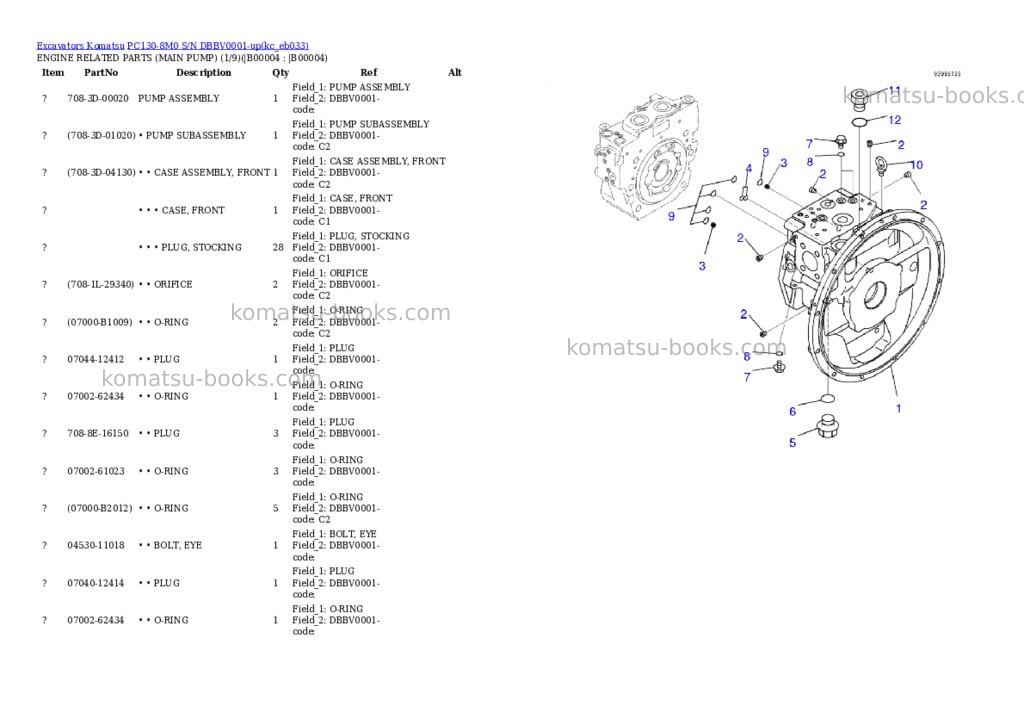Screen dimensions: 1024x725
Task: Click callout number 12 in the diagram
Action: pyautogui.click(x=895, y=120)
